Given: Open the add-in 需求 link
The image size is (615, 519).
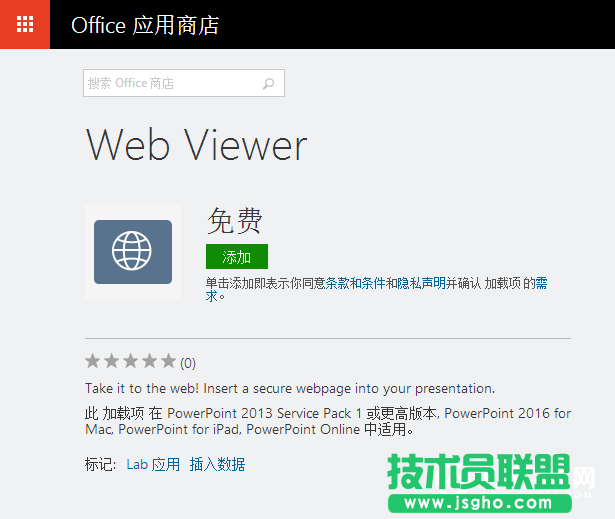Looking at the screenshot, I should [541, 284].
